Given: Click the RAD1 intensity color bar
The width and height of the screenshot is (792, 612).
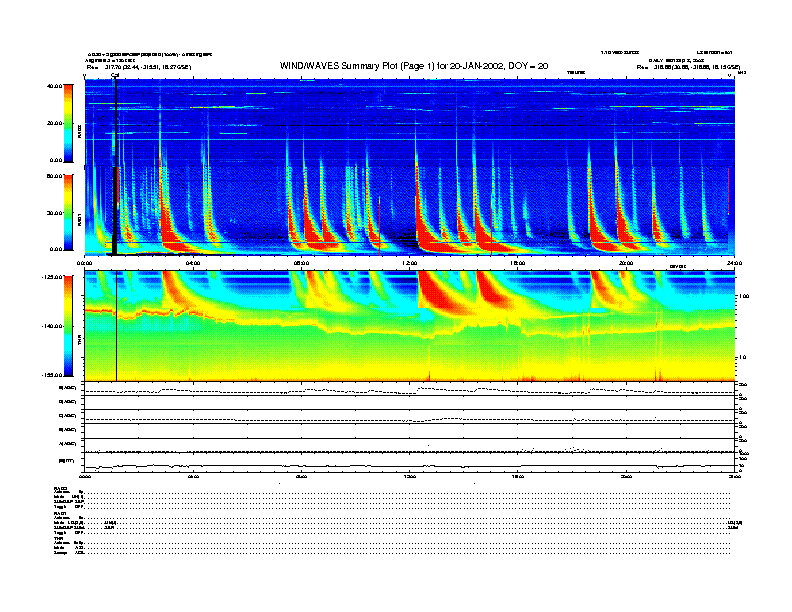Looking at the screenshot, I should tap(68, 213).
